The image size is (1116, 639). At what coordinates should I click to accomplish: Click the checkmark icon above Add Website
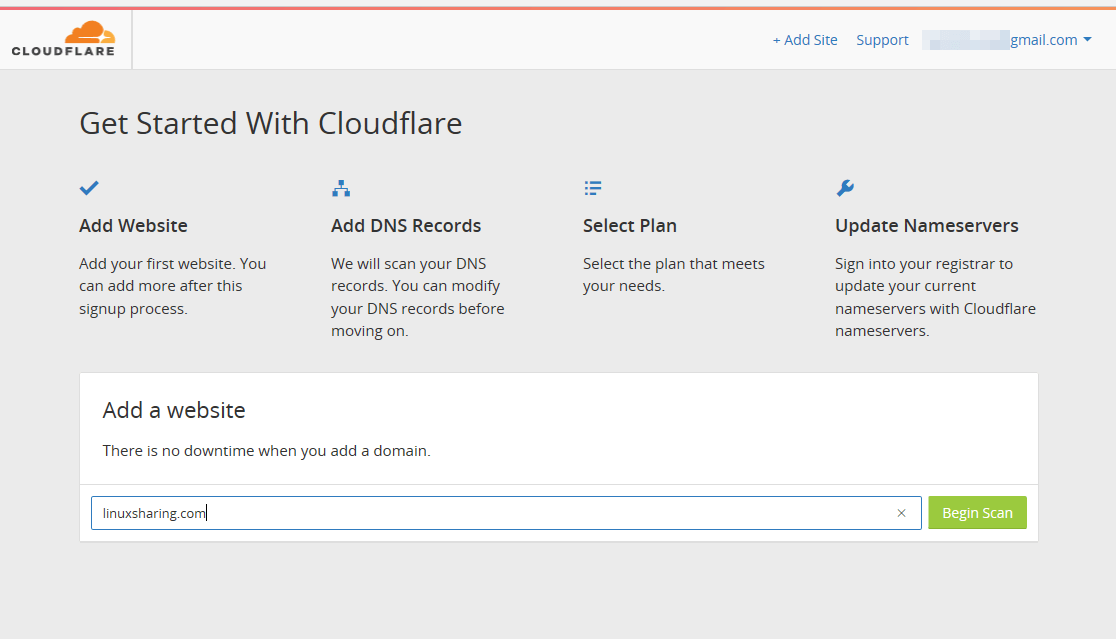point(89,188)
